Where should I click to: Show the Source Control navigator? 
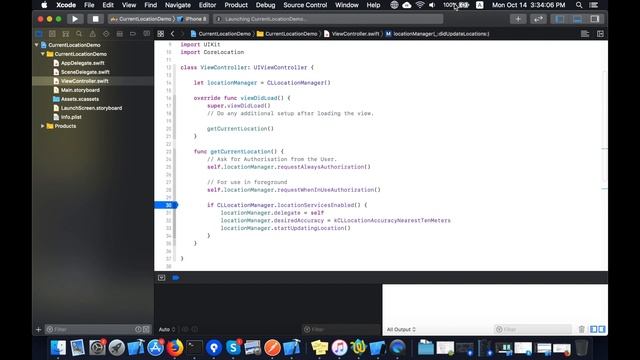pos(52,34)
